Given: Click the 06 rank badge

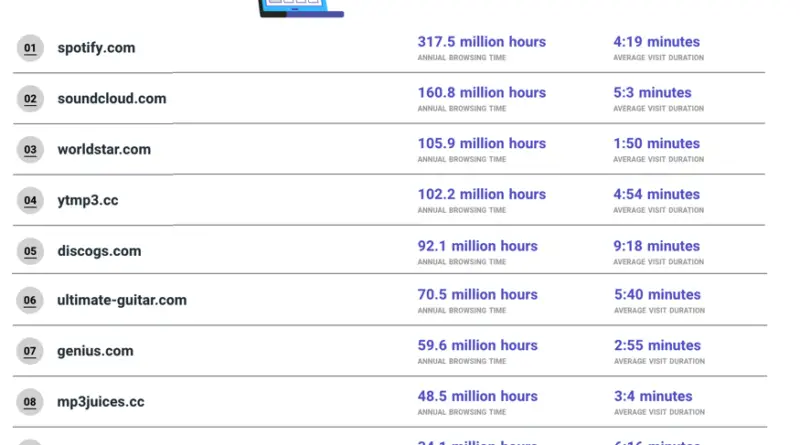Looking at the screenshot, I should click(30, 300).
